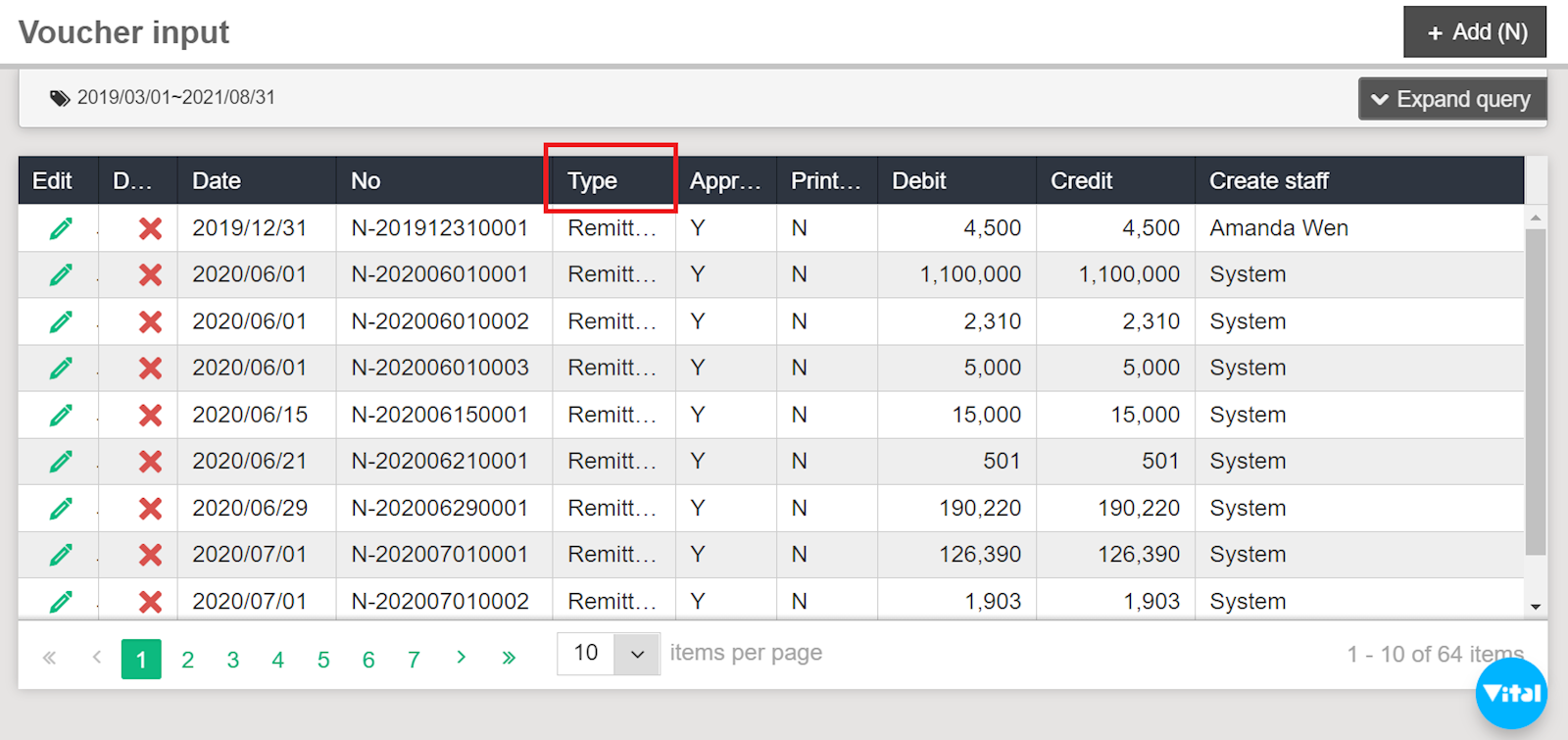This screenshot has height=740, width=1568.
Task: Add a new voucher
Action: click(1474, 32)
